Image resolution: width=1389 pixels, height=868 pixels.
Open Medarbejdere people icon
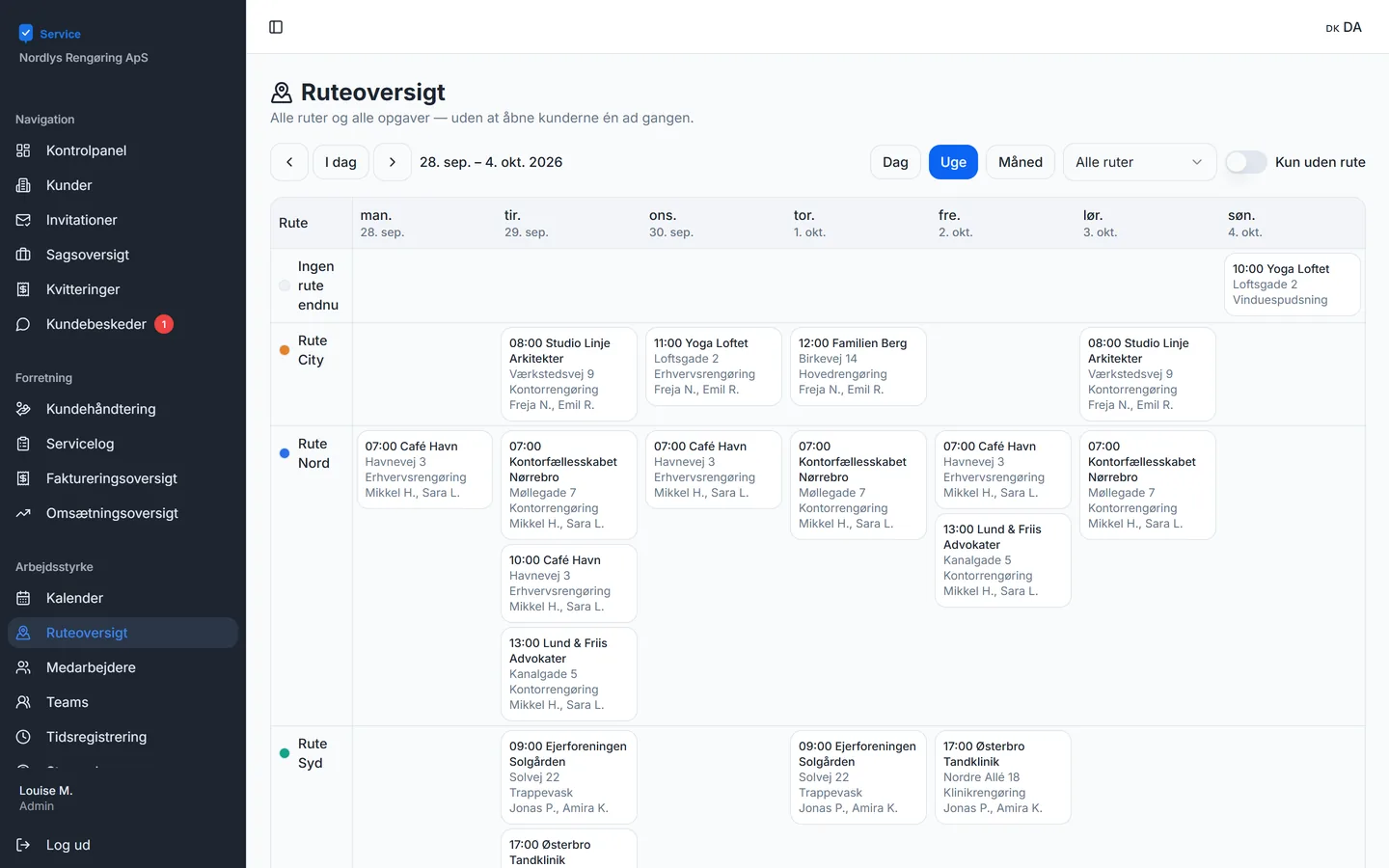pyautogui.click(x=23, y=667)
